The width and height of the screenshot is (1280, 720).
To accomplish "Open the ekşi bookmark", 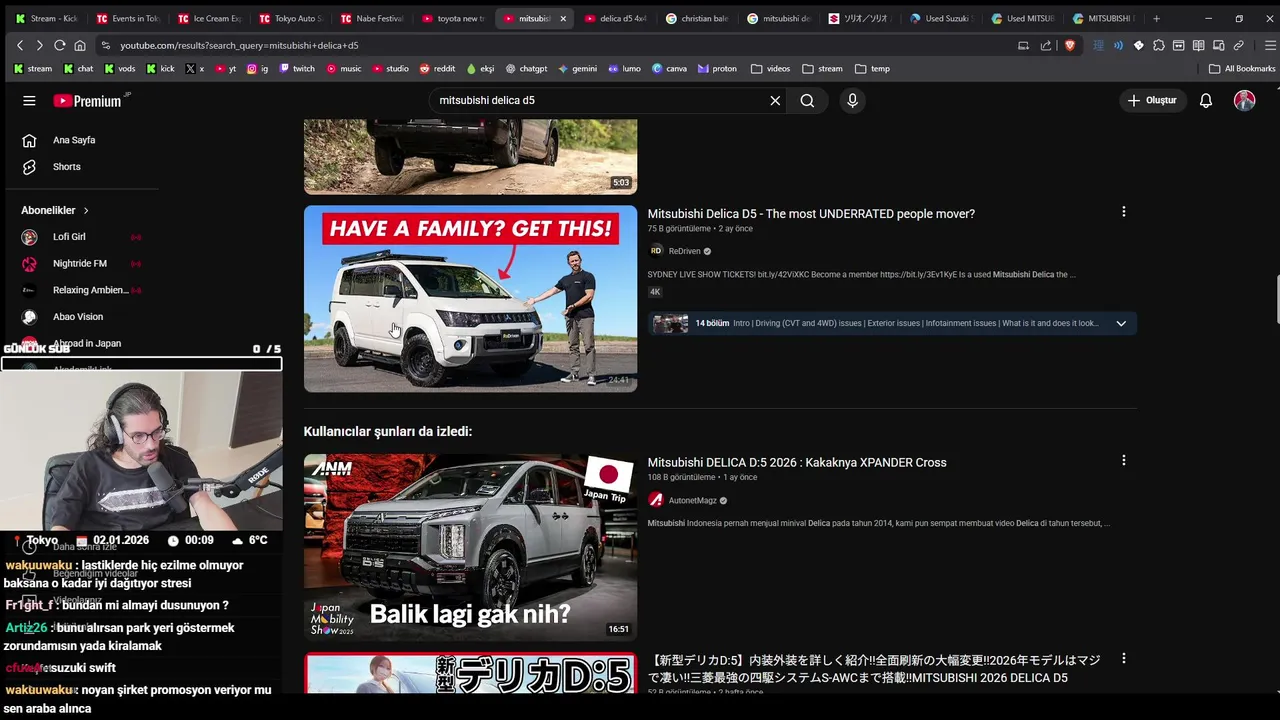I will point(480,69).
